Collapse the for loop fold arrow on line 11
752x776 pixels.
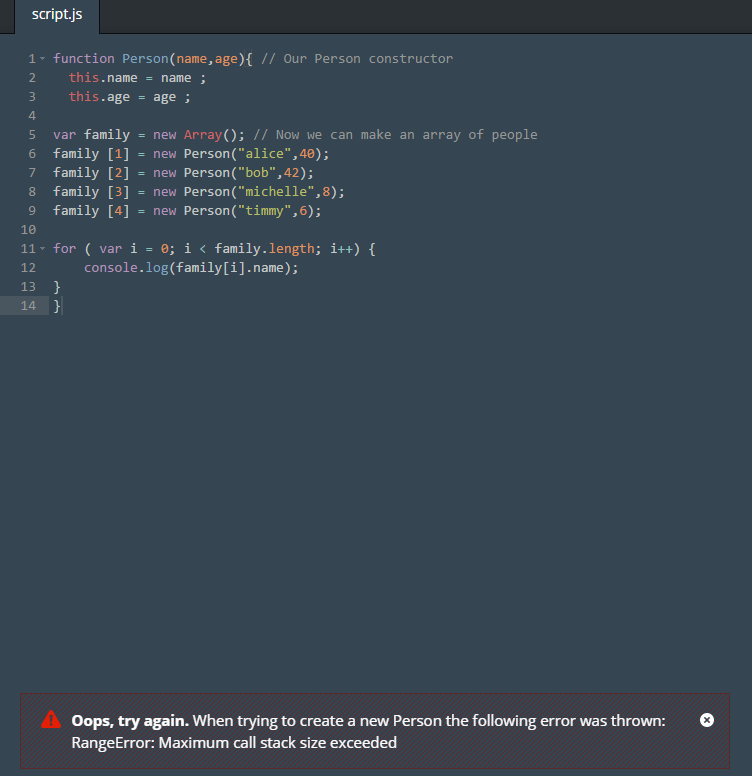click(x=43, y=249)
